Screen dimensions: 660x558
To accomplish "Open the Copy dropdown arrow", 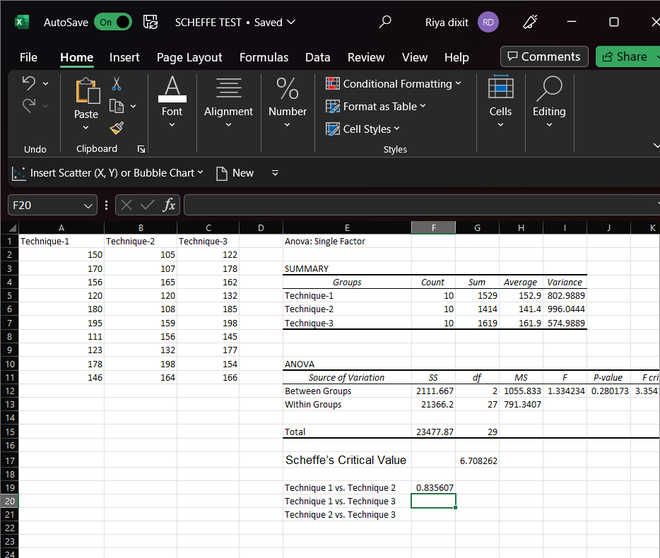I will 133,106.
